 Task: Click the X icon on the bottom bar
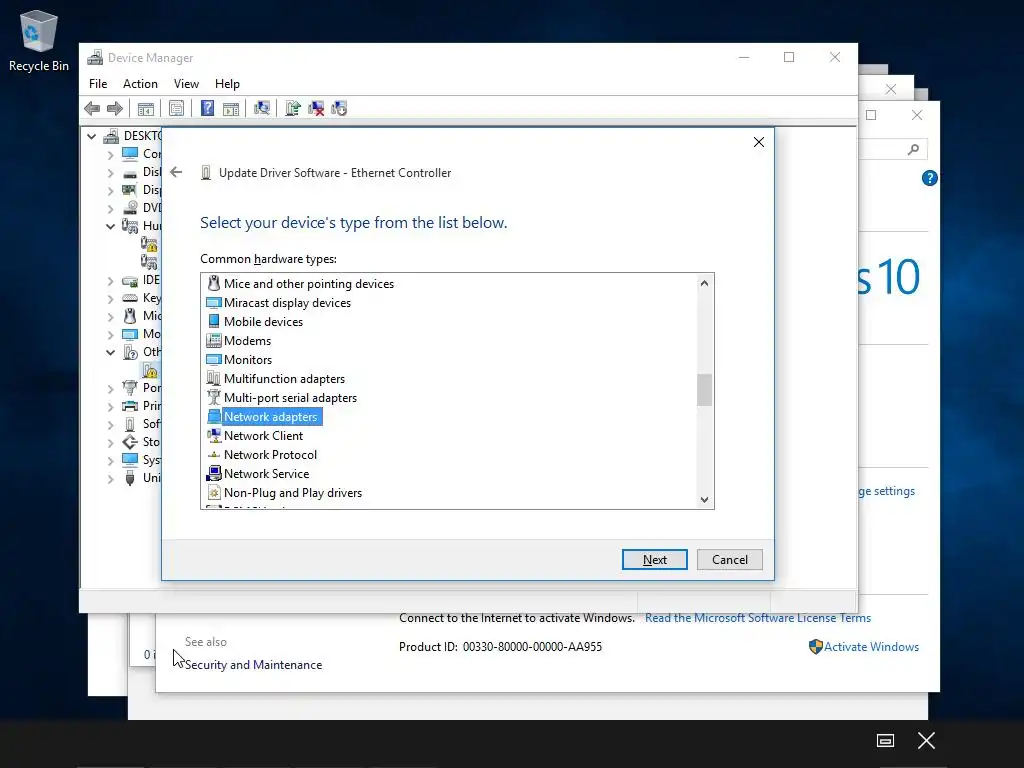(x=926, y=740)
